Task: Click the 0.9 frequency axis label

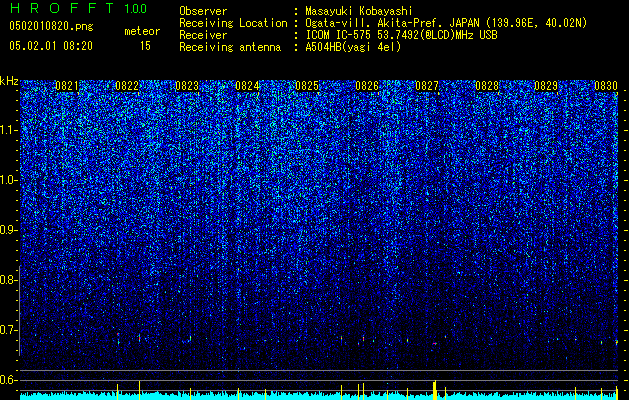Action: [8, 230]
